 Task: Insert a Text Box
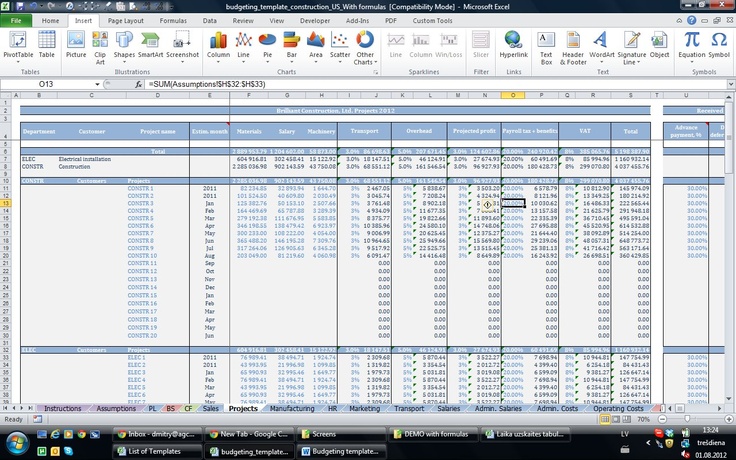546,45
